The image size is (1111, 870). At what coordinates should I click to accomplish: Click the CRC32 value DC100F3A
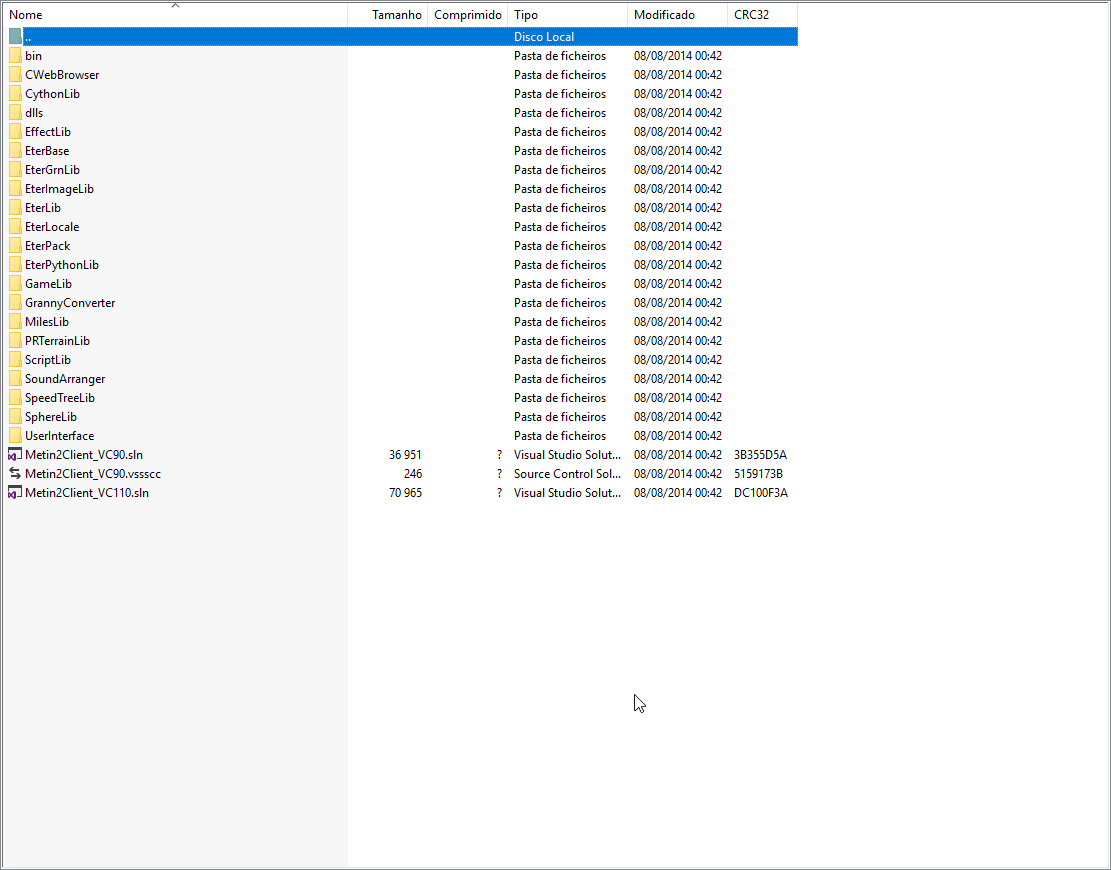761,493
